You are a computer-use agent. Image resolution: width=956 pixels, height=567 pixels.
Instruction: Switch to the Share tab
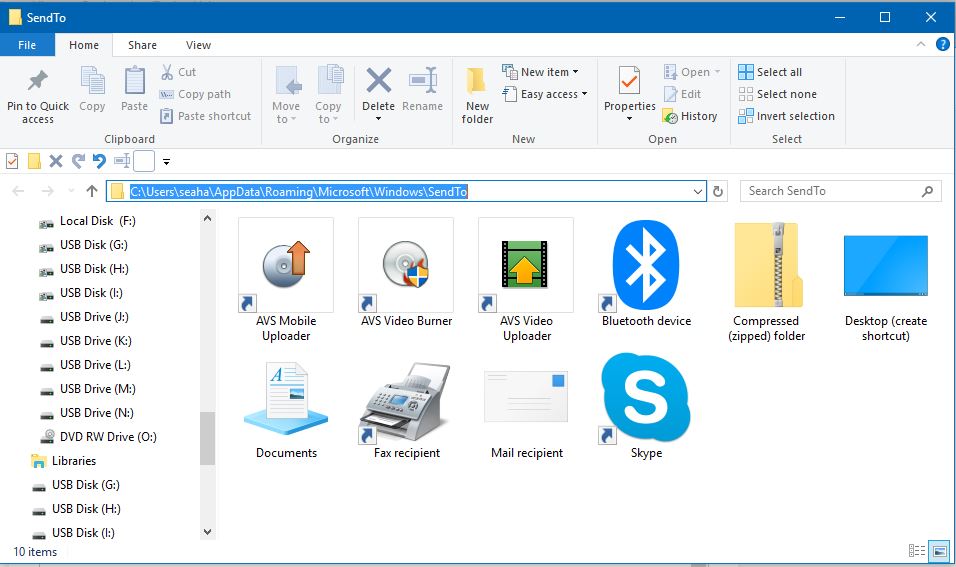tap(142, 45)
